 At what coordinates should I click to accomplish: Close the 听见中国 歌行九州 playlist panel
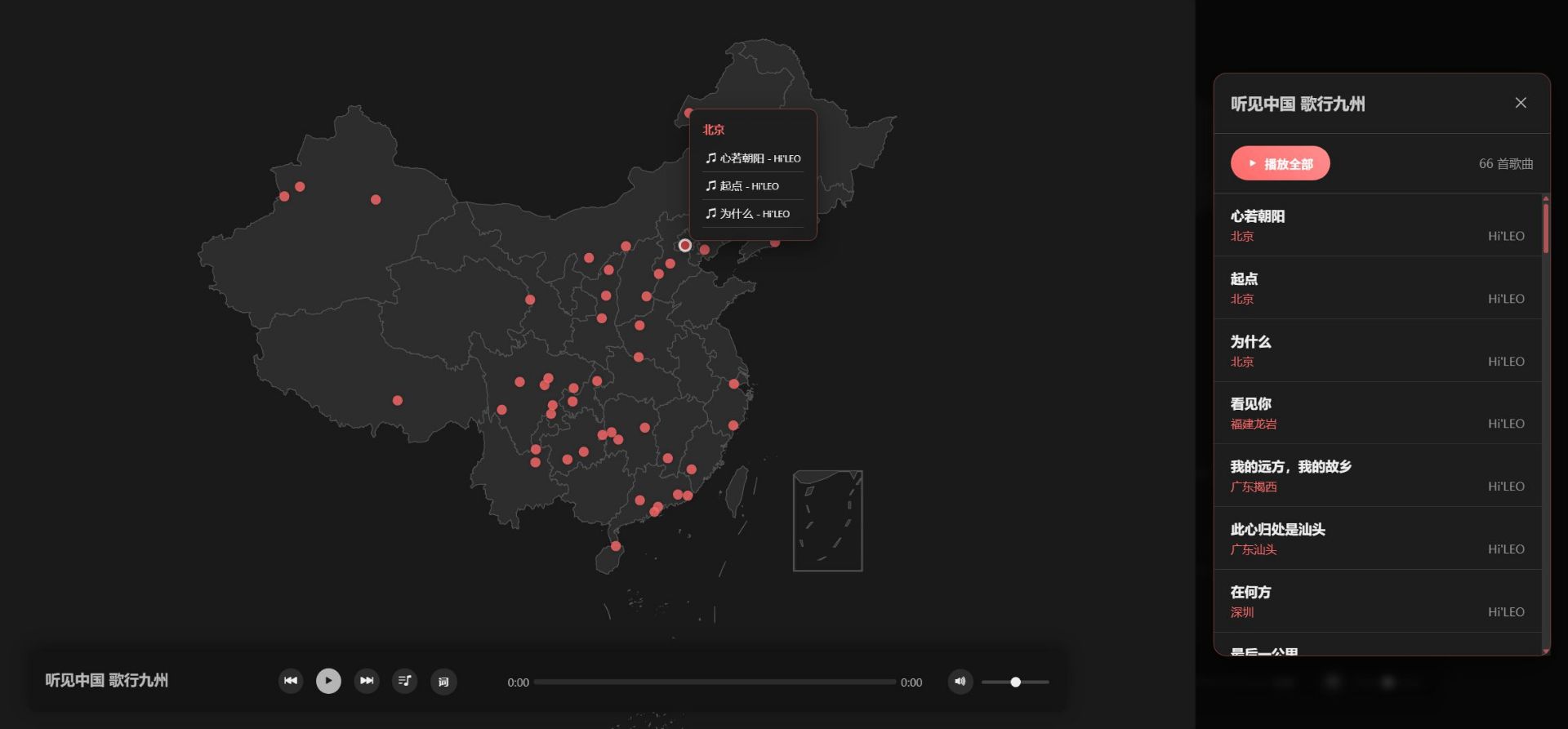[x=1520, y=103]
